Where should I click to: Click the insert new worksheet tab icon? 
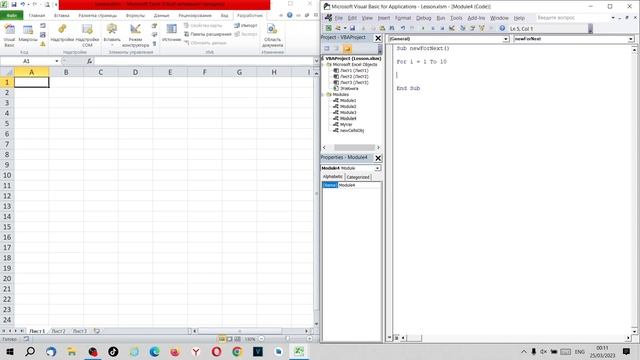[97, 331]
